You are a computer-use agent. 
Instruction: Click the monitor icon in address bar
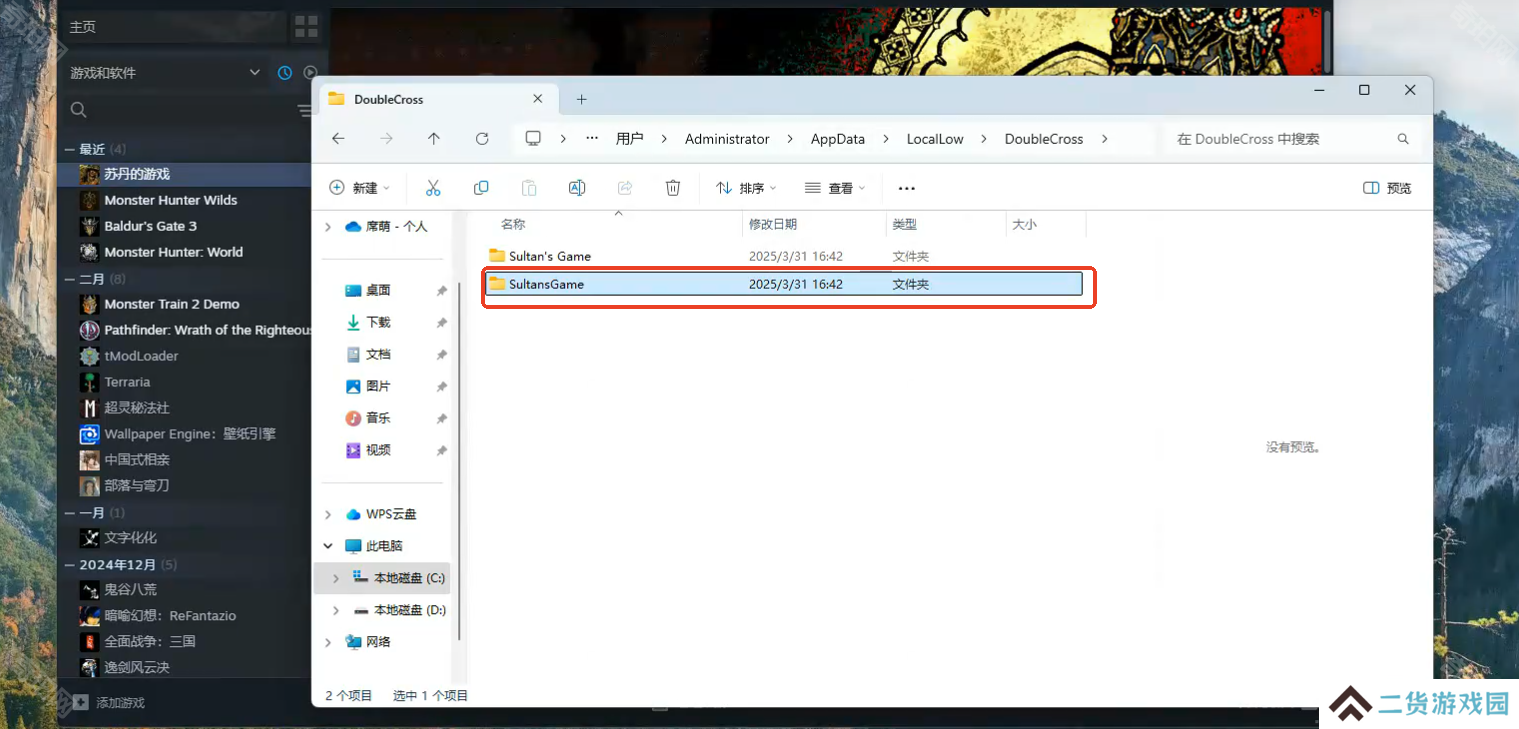533,139
